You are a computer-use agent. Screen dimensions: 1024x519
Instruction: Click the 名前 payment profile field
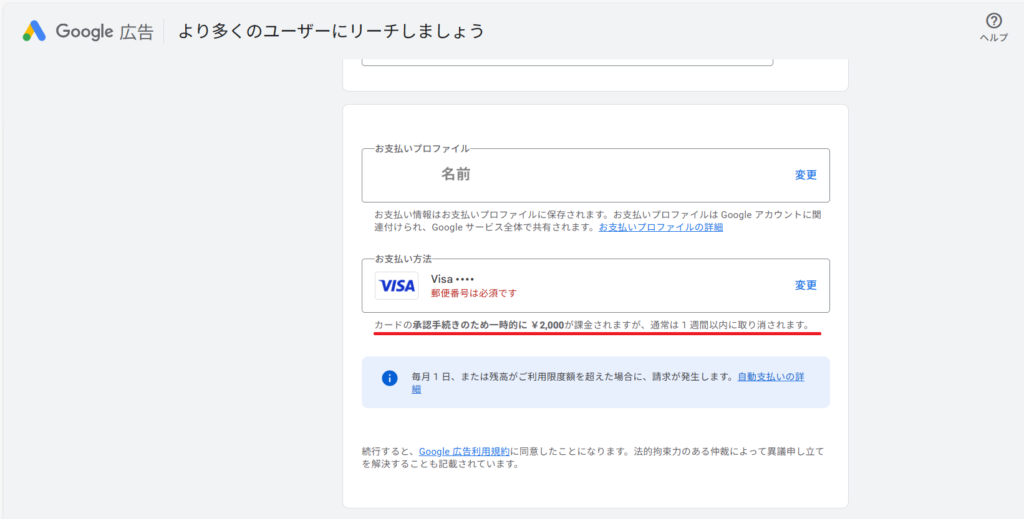[x=596, y=175]
